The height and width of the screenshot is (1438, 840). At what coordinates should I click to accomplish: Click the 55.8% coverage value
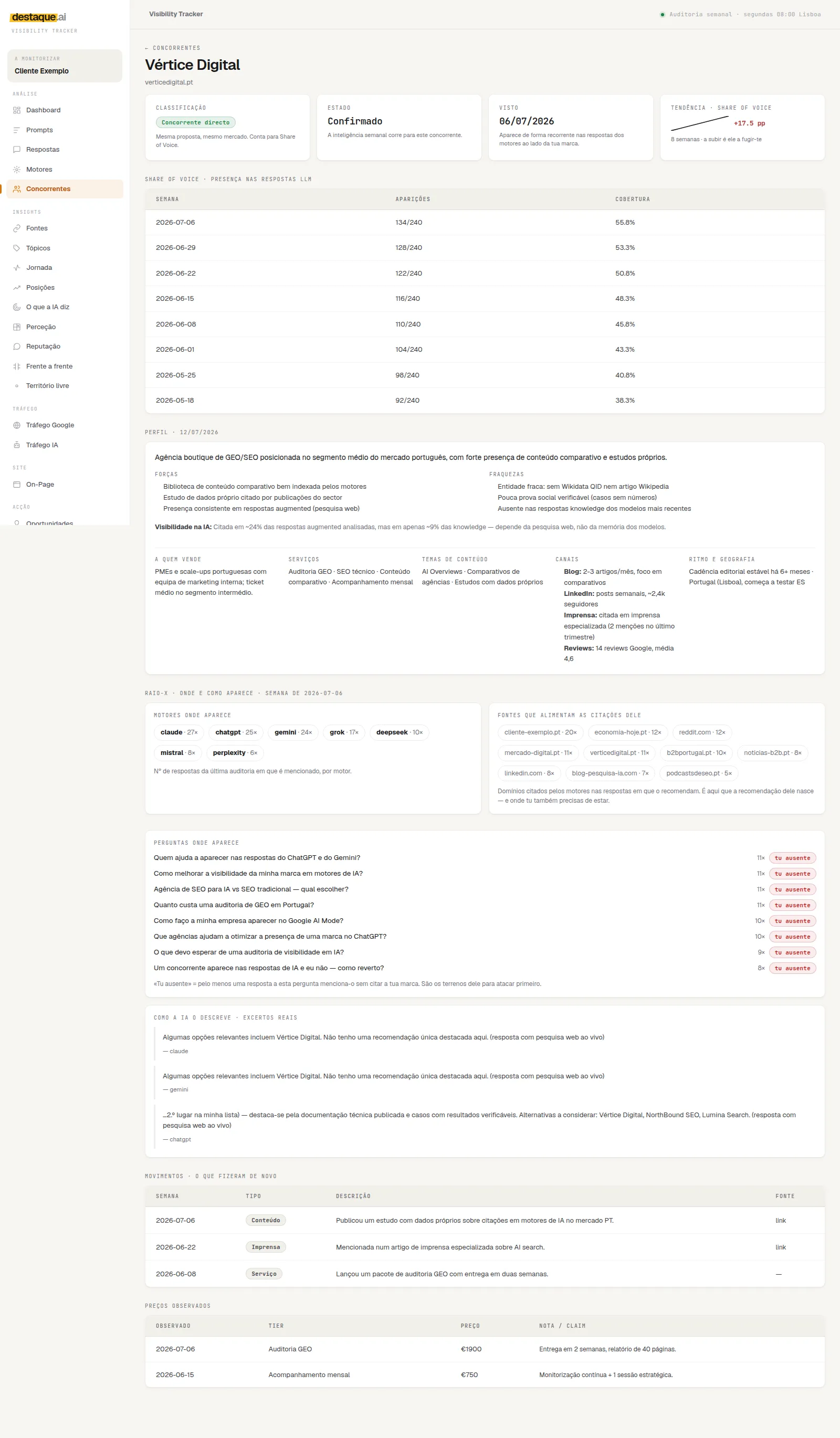[x=625, y=223]
